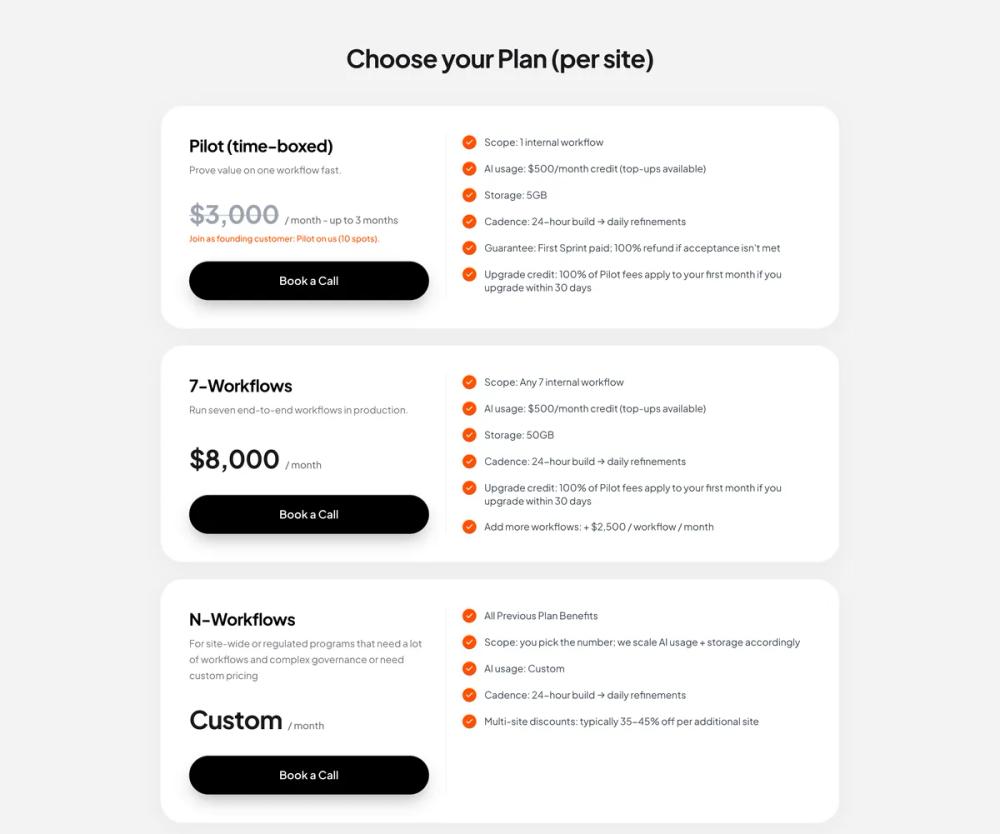The height and width of the screenshot is (834, 1000).
Task: Select the checkmark beside Add more workflows
Action: coord(469,527)
